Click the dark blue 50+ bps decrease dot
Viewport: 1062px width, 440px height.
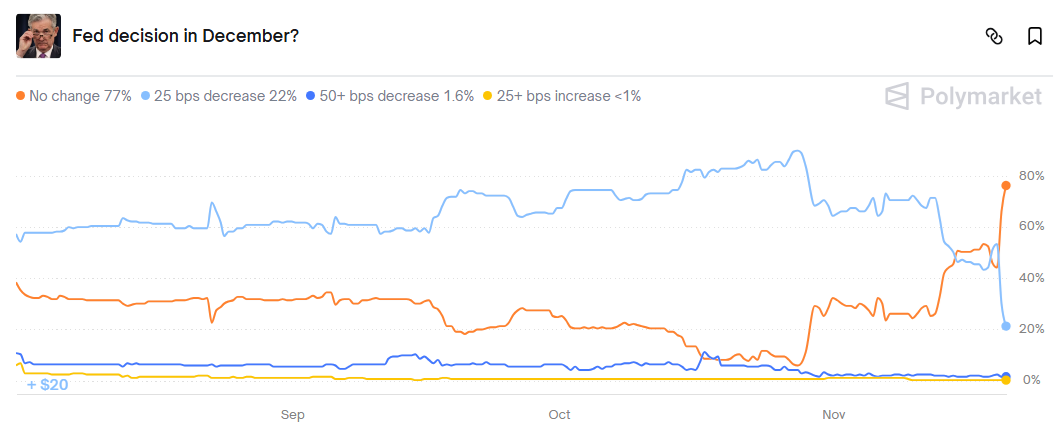pos(311,96)
